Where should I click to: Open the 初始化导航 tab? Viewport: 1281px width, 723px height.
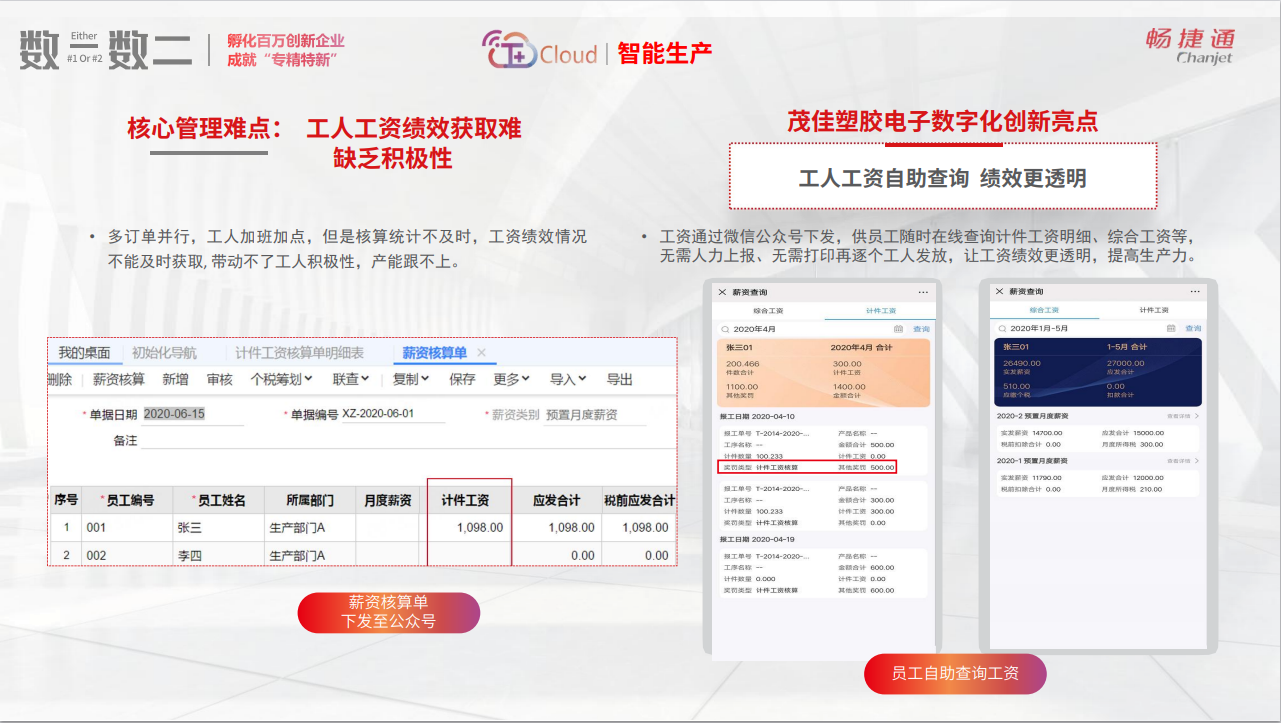pyautogui.click(x=165, y=353)
